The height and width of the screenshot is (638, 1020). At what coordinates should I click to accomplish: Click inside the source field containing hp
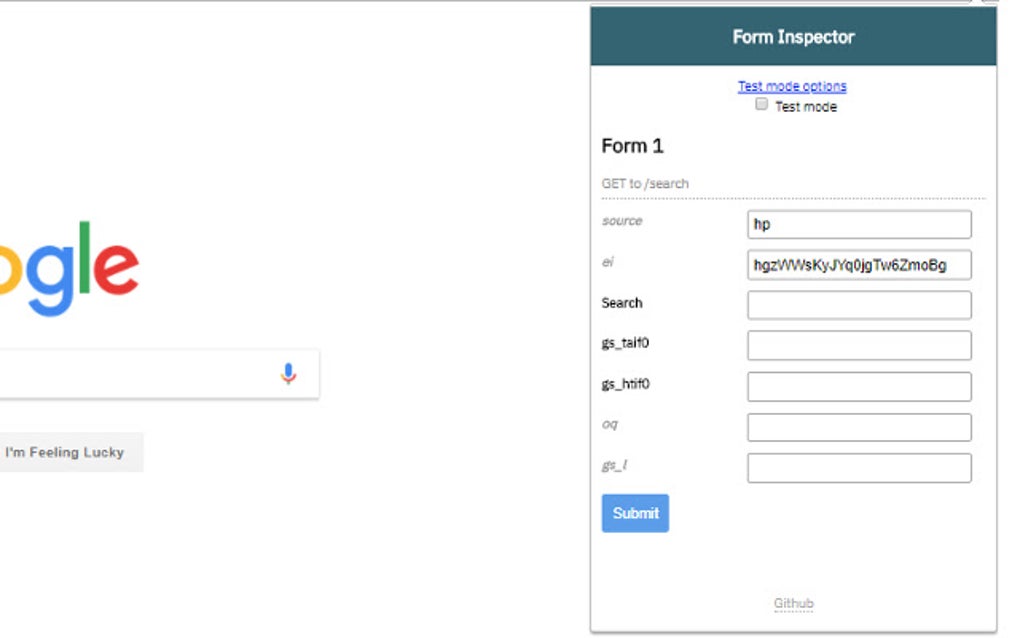click(x=858, y=224)
